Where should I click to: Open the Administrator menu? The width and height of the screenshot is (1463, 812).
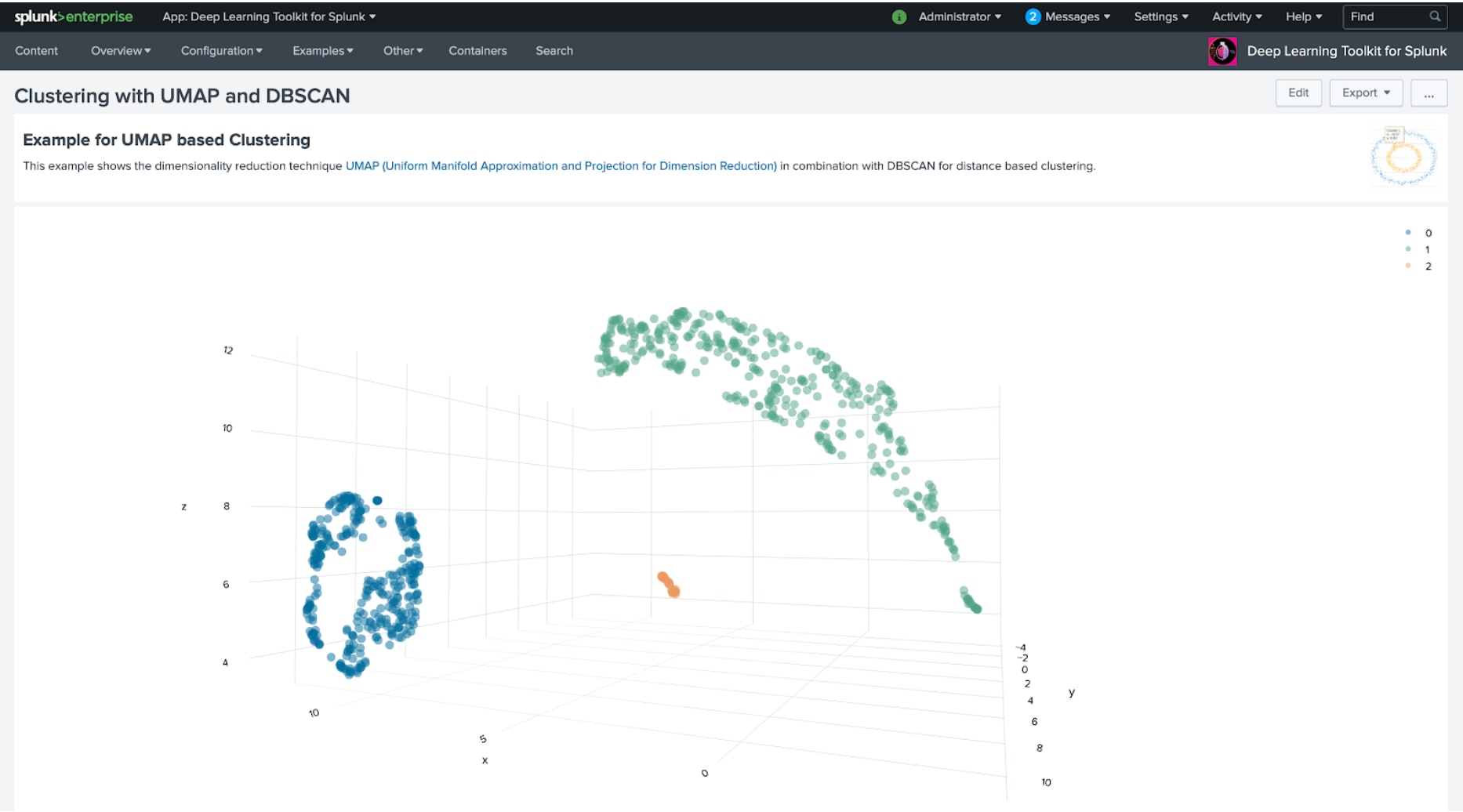click(960, 16)
